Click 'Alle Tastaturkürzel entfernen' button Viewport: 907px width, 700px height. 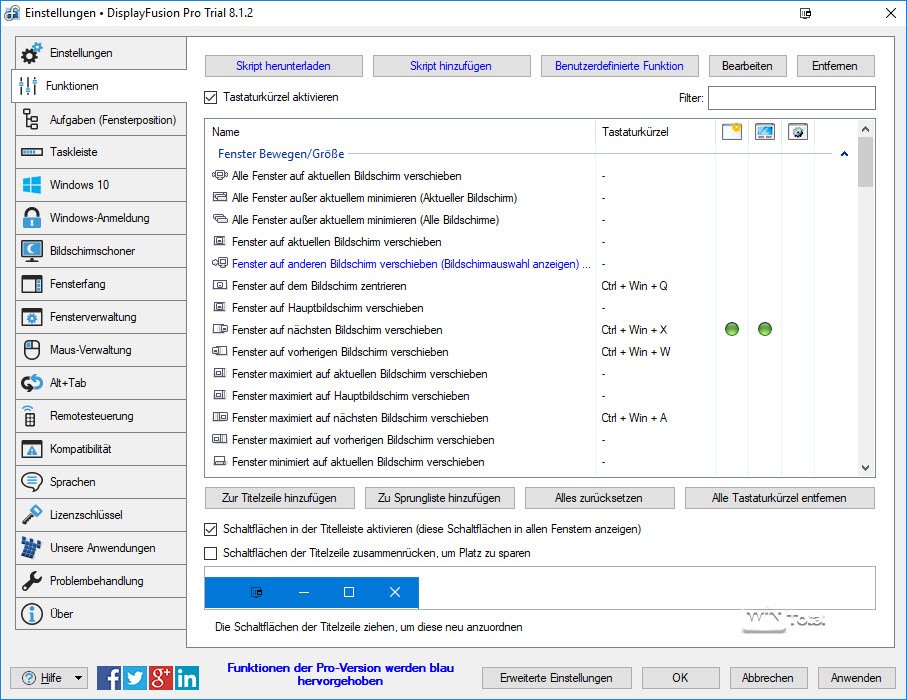[x=779, y=498]
